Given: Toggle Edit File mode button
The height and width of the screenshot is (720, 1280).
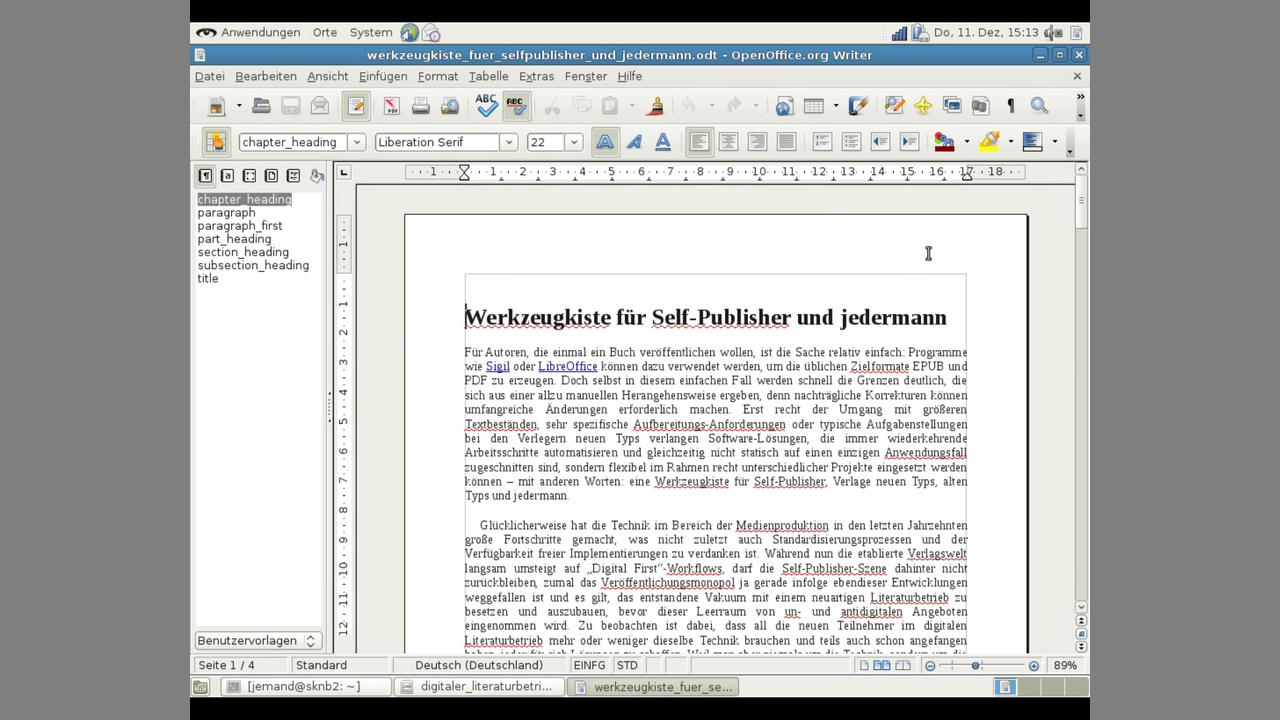Looking at the screenshot, I should click(355, 106).
